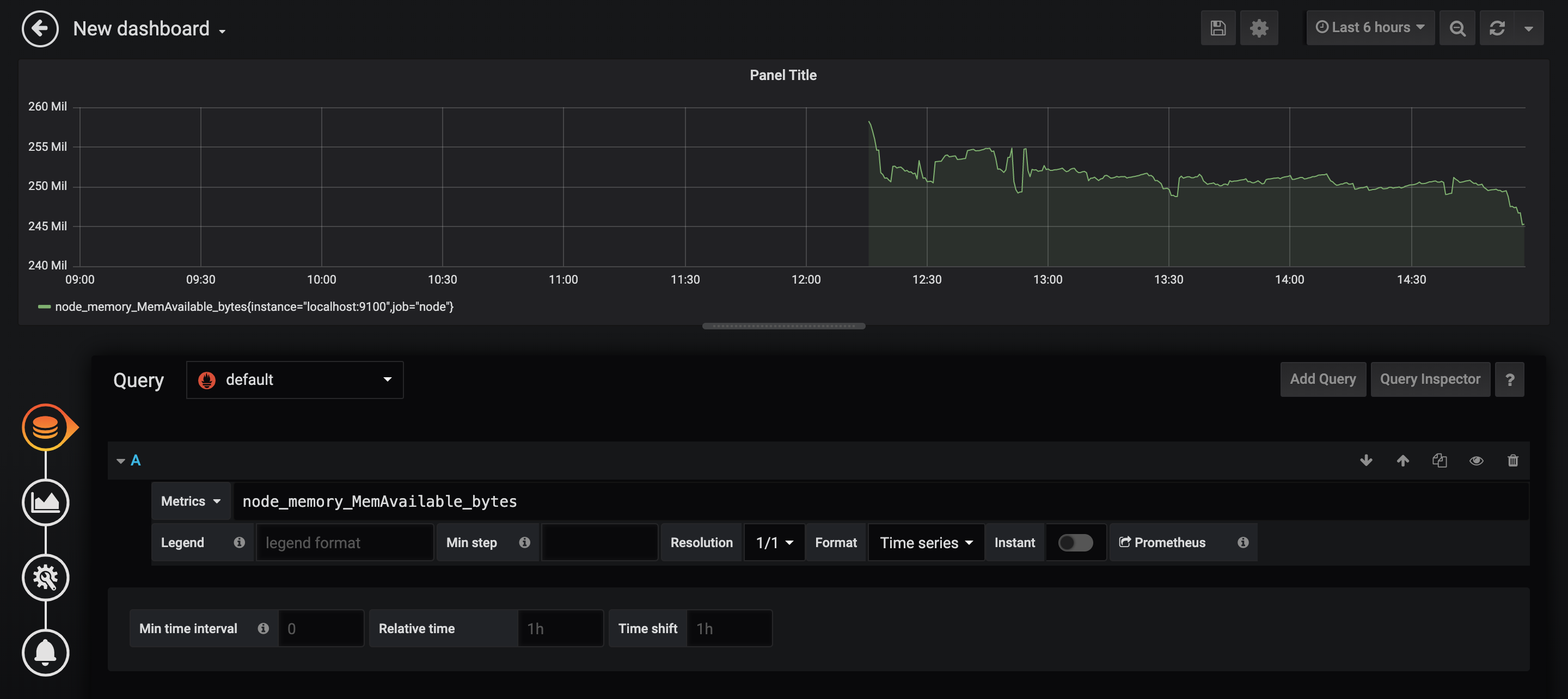Open dashboard settings with the gear icon
The height and width of the screenshot is (699, 1568).
1259,28
